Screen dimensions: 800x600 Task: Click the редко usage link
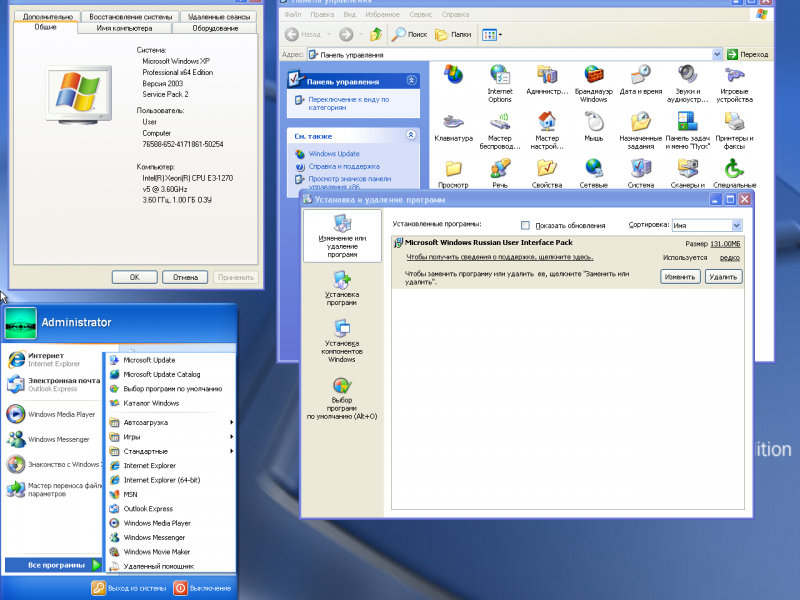click(x=730, y=258)
